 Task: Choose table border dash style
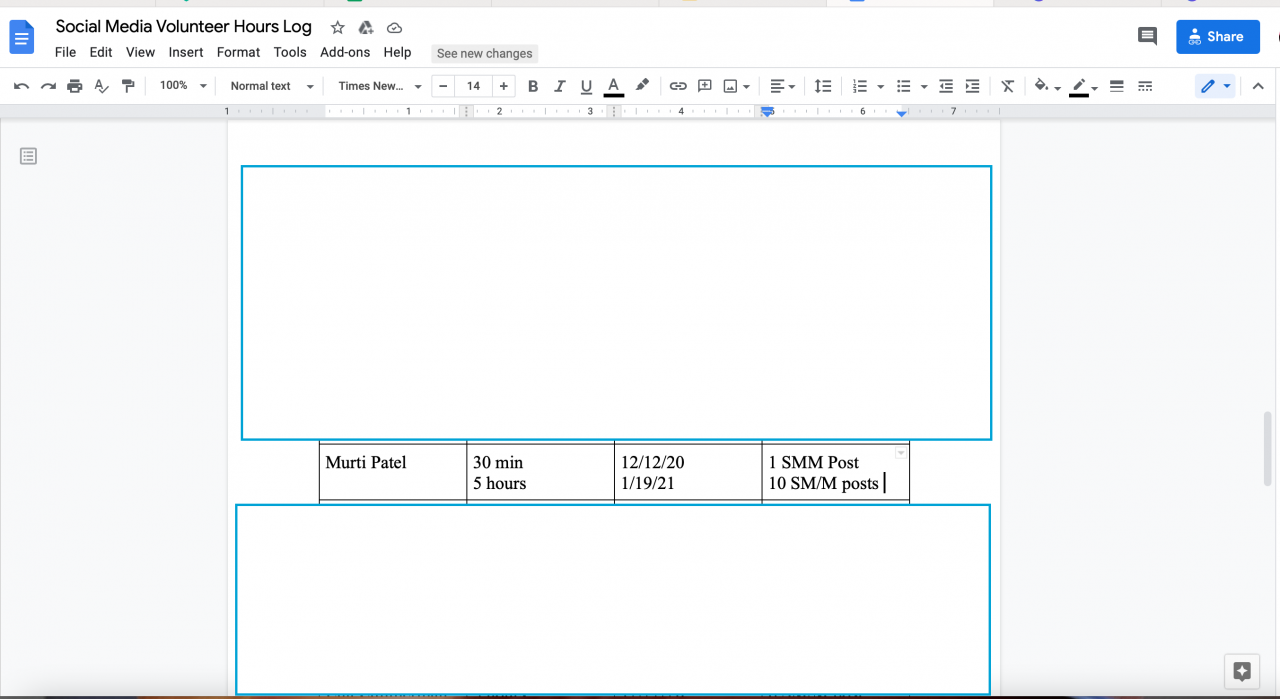pos(1145,86)
